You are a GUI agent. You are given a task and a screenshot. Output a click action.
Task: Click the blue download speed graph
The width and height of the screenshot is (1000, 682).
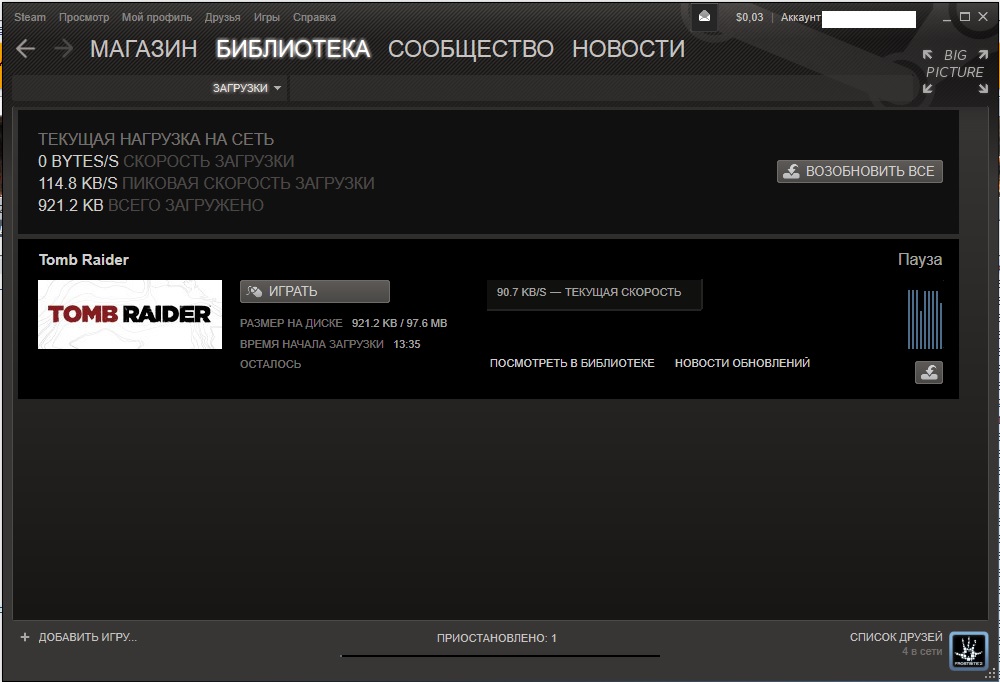pos(925,319)
